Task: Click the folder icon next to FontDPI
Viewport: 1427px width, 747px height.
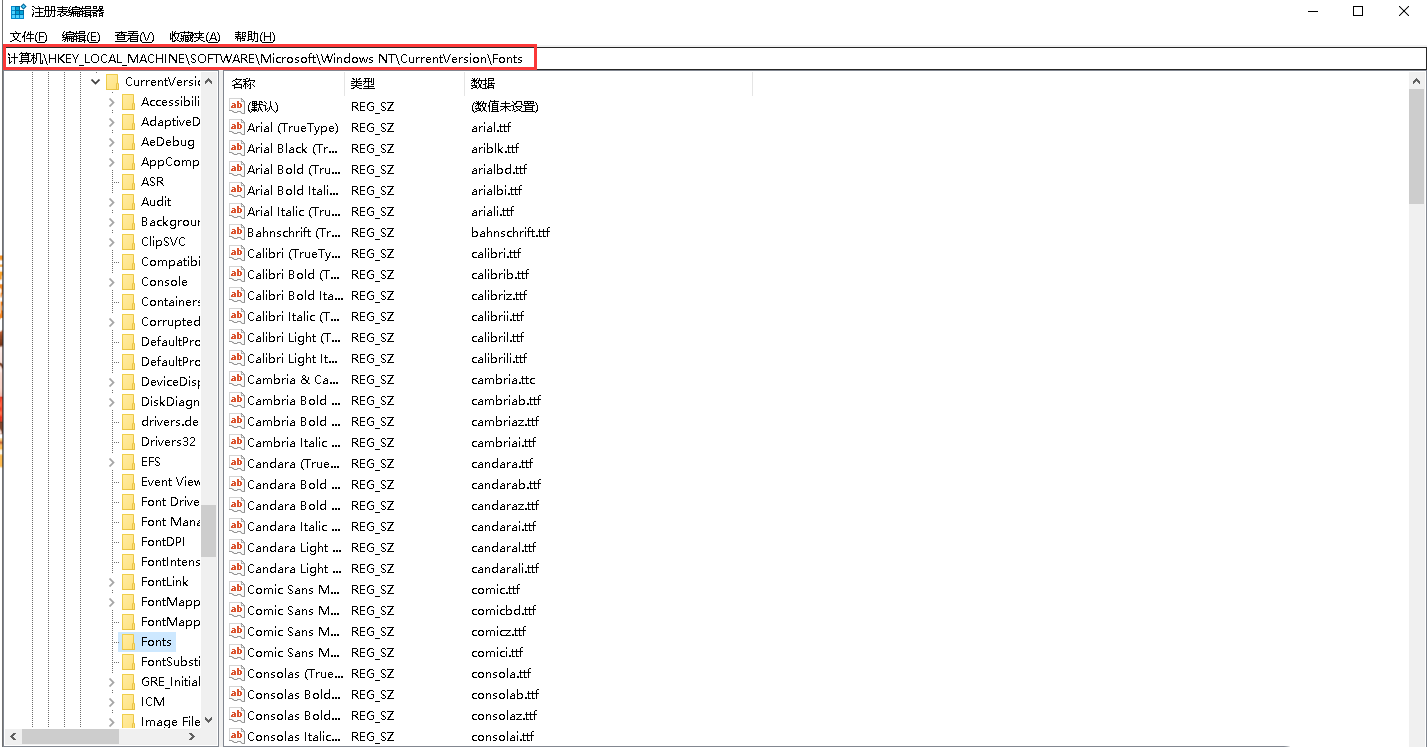Action: point(128,542)
